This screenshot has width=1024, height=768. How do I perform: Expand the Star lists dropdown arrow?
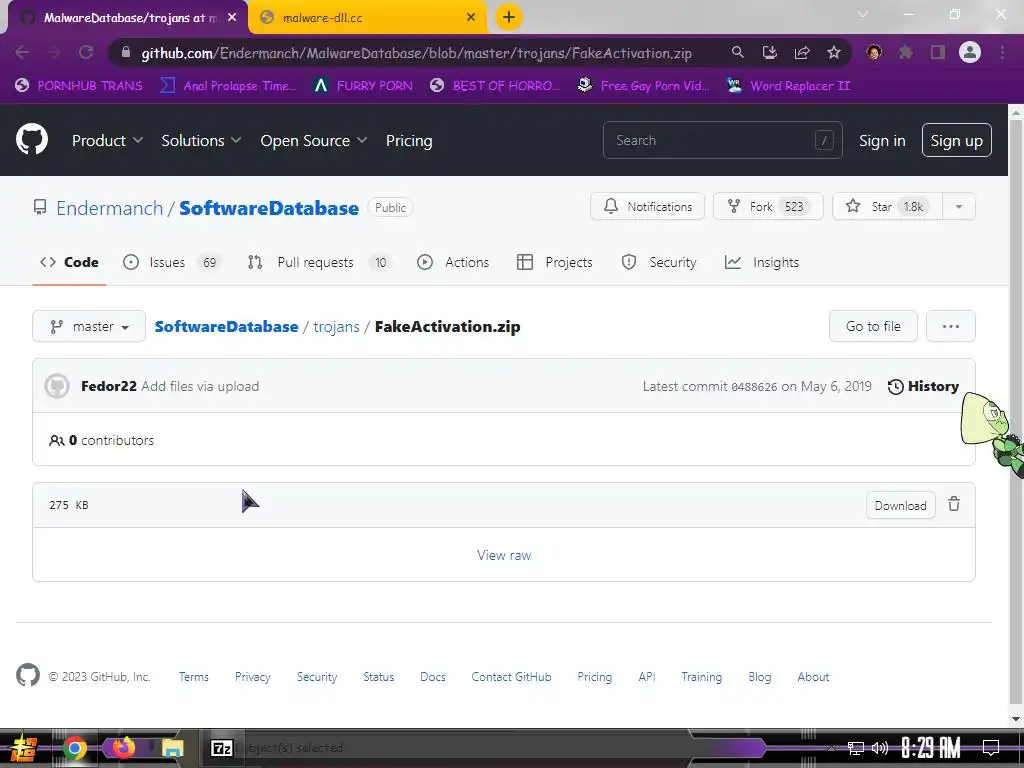959,206
